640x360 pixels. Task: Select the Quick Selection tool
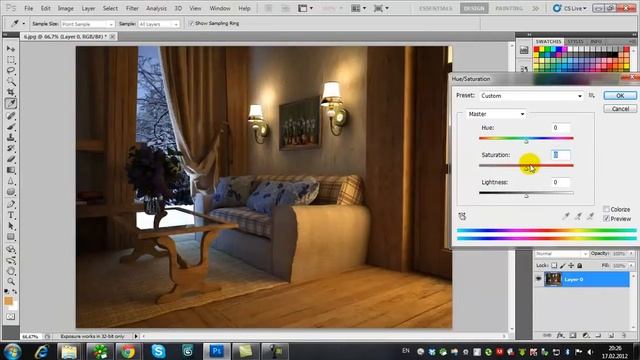click(11, 81)
